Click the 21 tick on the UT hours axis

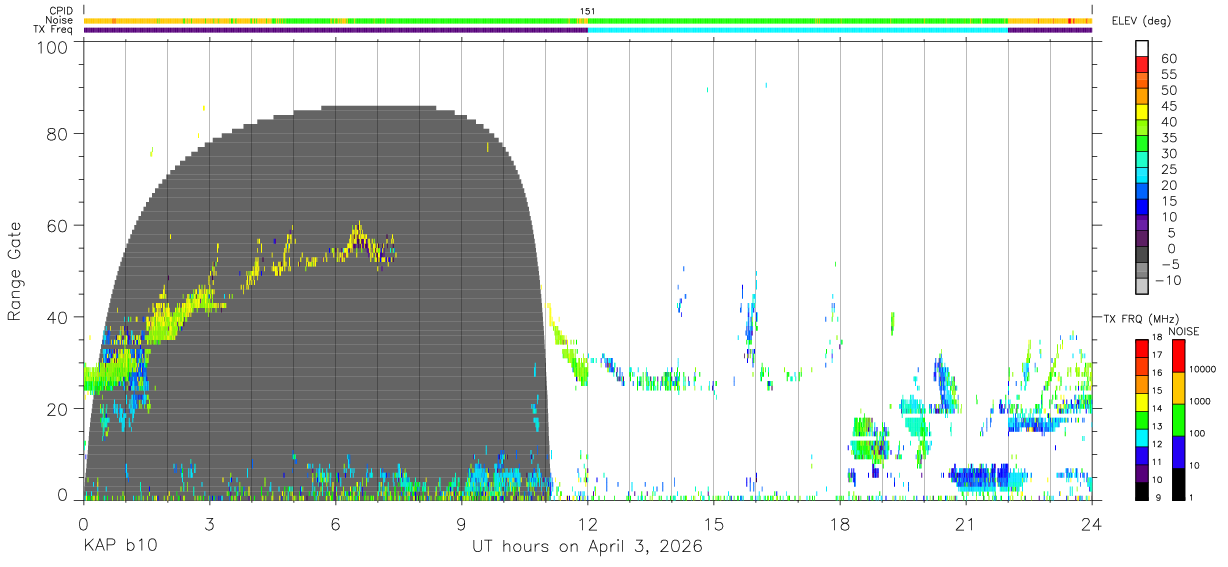click(x=965, y=524)
